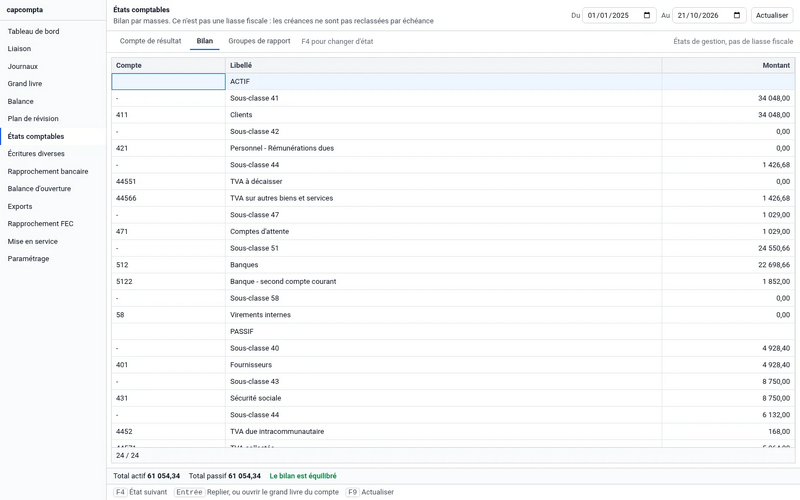Open Paramétrage settings

point(53,259)
